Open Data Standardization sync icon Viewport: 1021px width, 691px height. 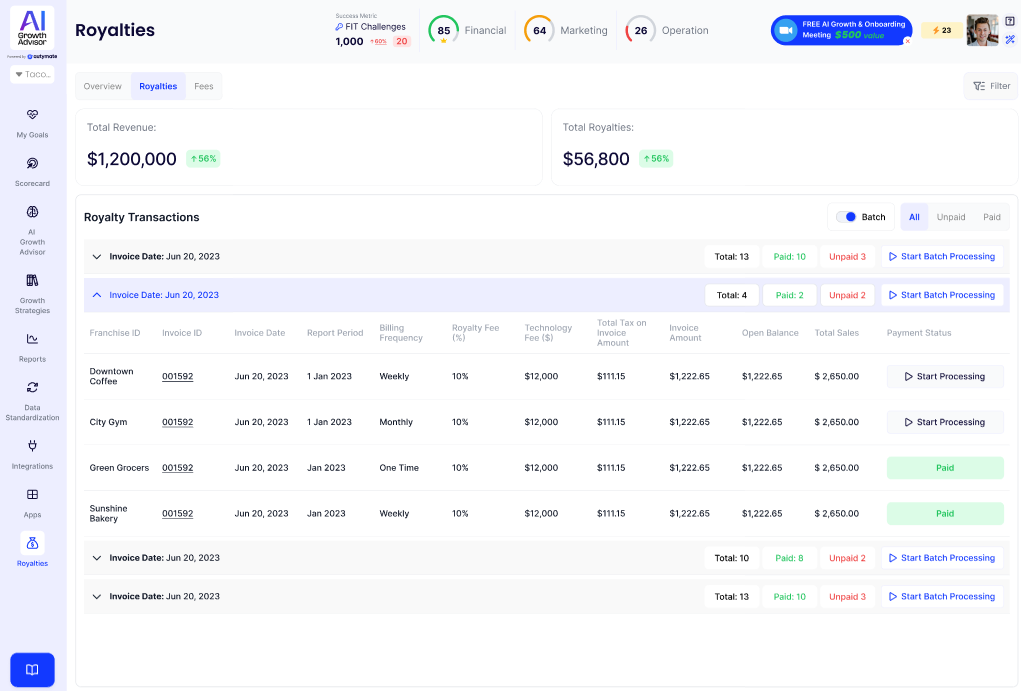(x=32, y=388)
